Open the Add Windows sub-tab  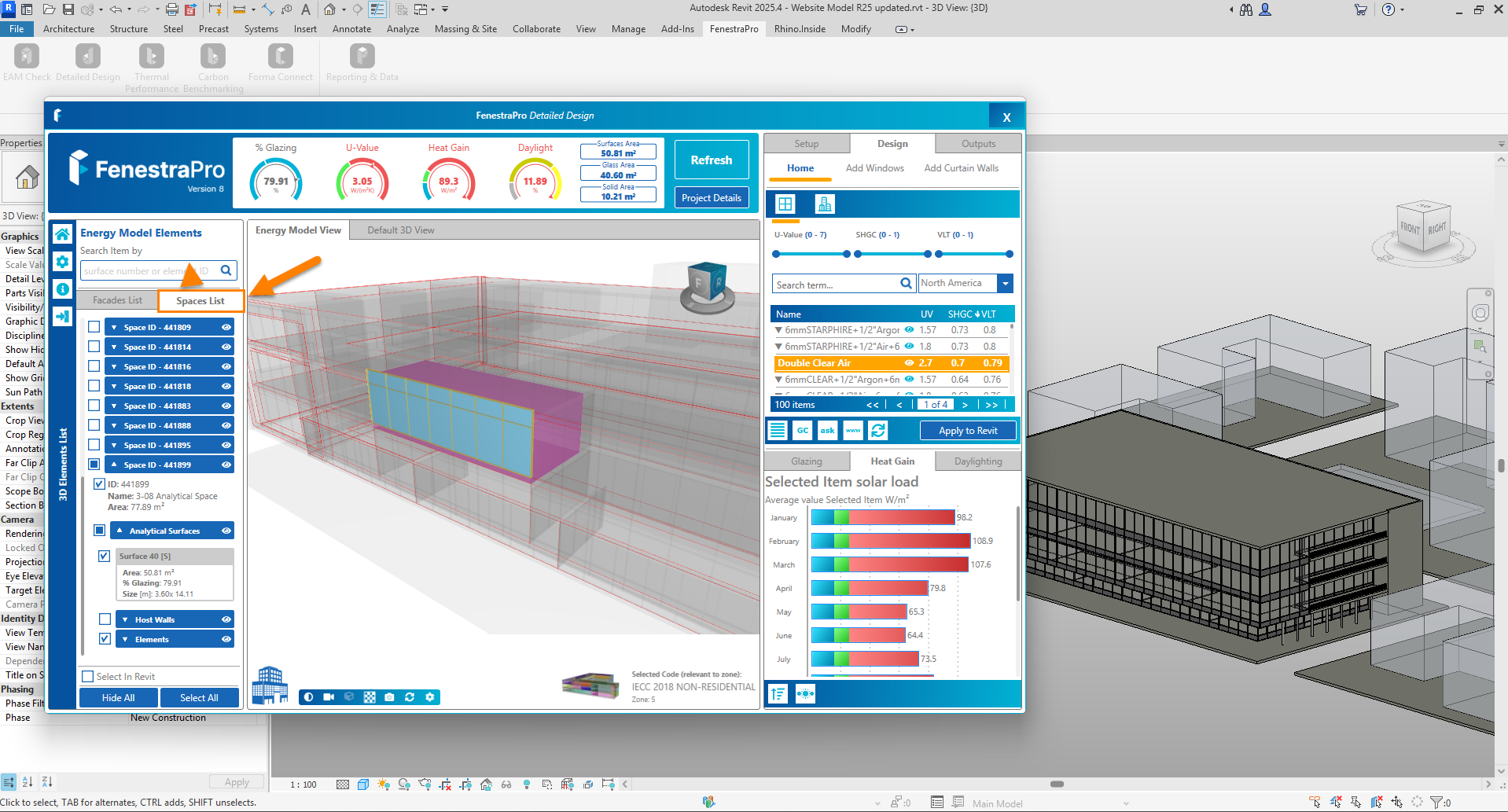coord(874,168)
